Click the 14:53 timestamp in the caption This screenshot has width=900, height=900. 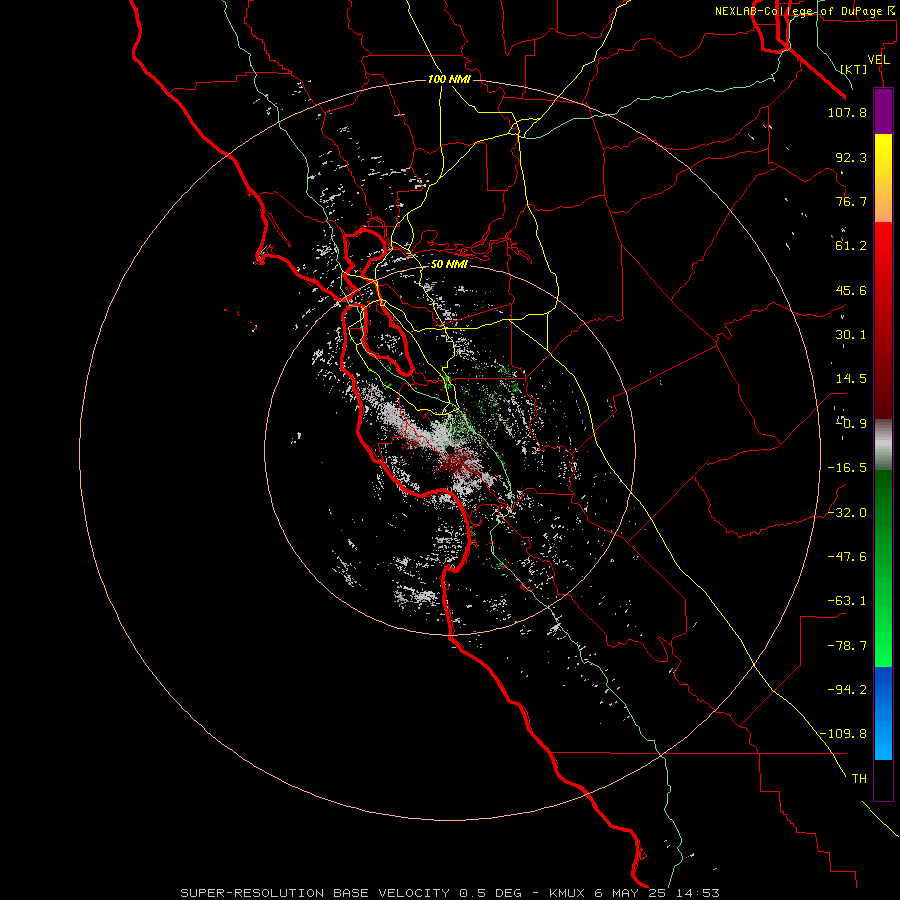tap(698, 893)
